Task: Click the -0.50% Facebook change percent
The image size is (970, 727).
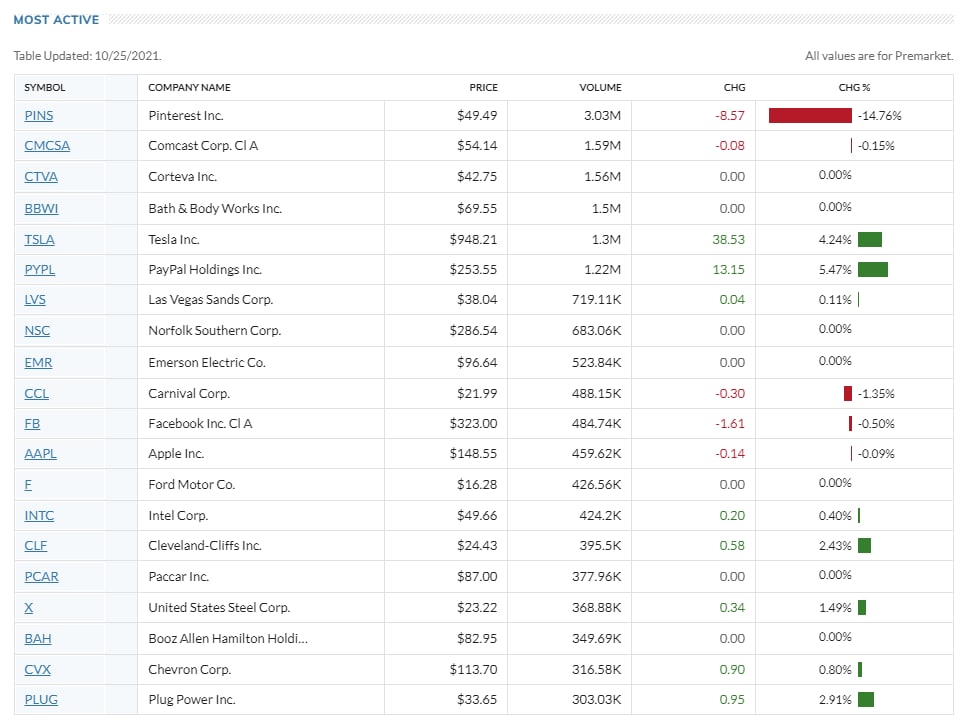Action: [x=876, y=424]
